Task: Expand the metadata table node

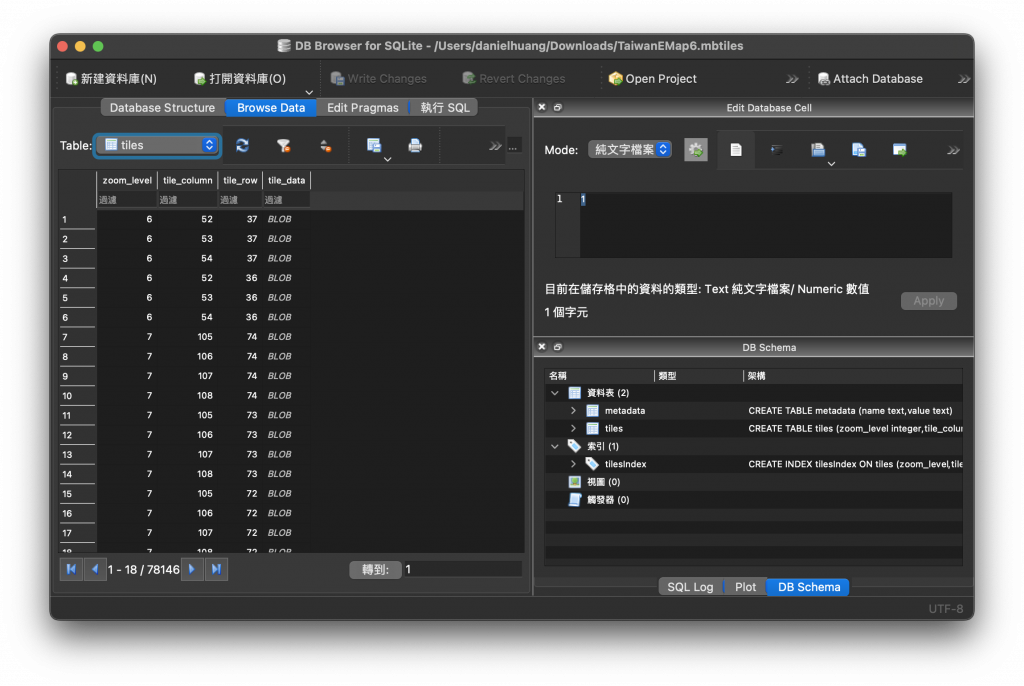Action: (573, 410)
